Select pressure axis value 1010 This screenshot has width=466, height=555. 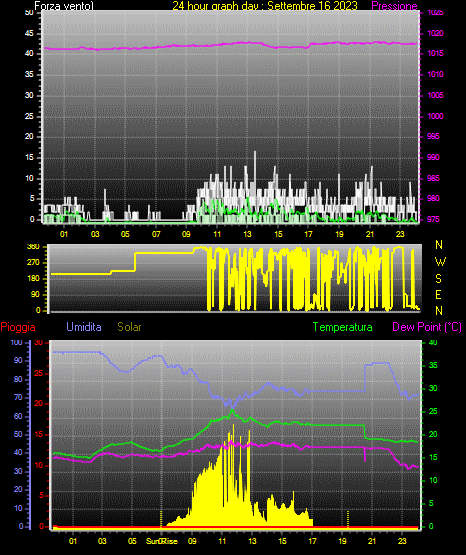435,74
